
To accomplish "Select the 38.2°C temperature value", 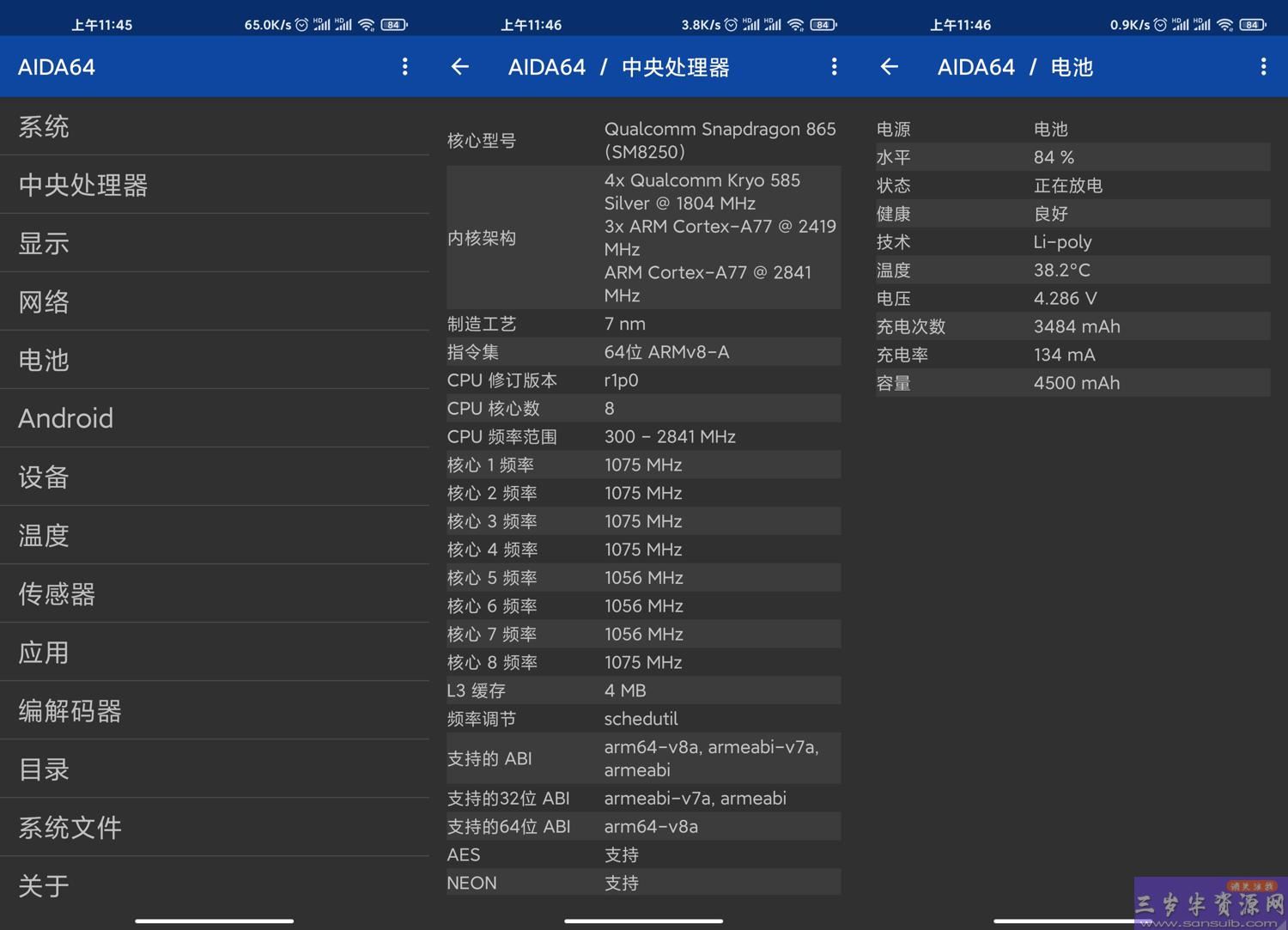I will [1061, 270].
